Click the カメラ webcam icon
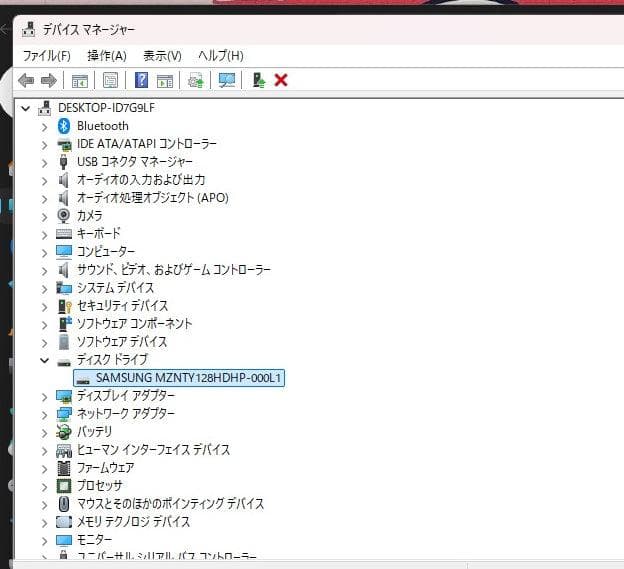Viewport: 624px width, 569px height. coord(64,216)
